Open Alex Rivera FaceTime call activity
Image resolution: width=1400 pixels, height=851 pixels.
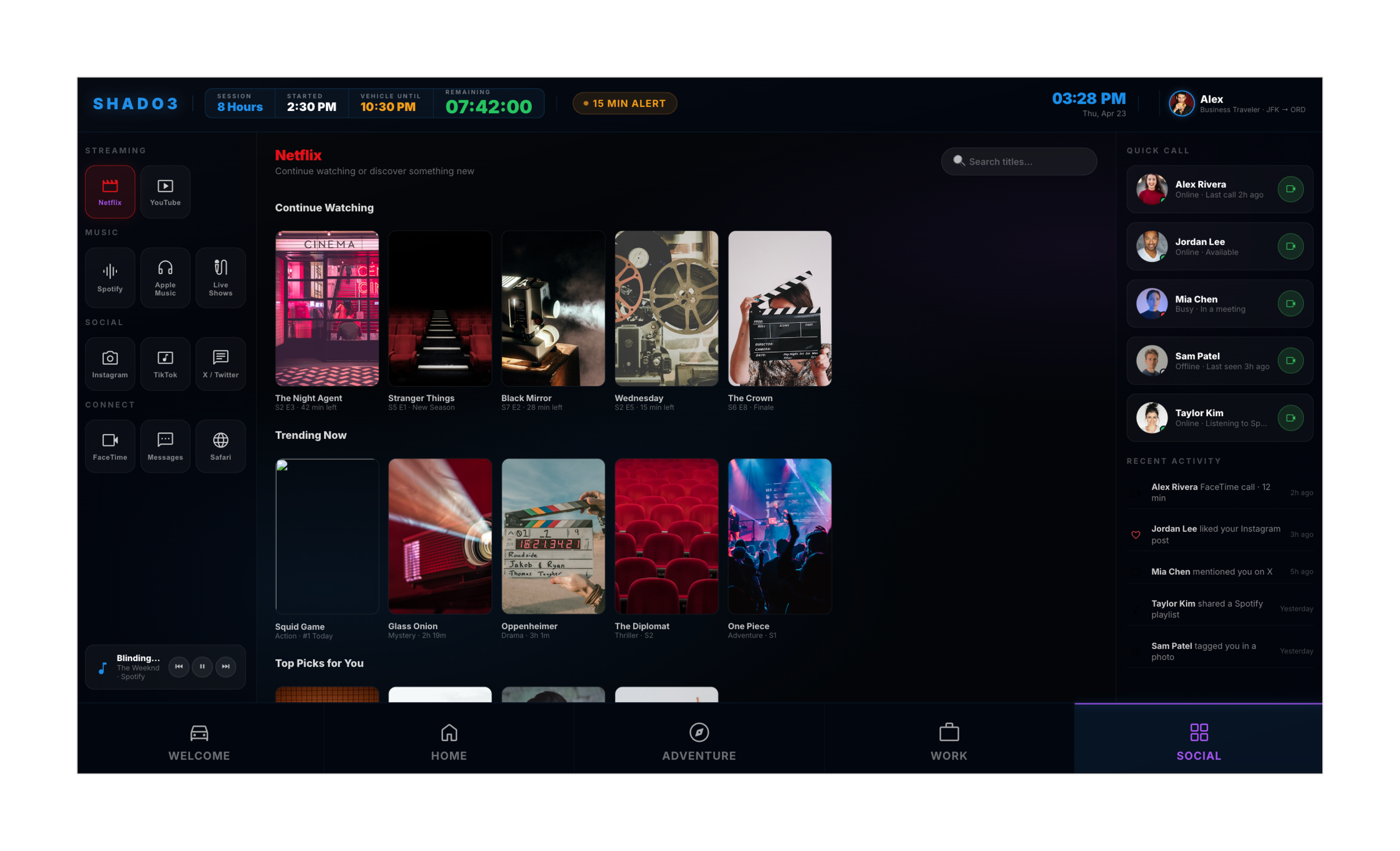point(1220,492)
